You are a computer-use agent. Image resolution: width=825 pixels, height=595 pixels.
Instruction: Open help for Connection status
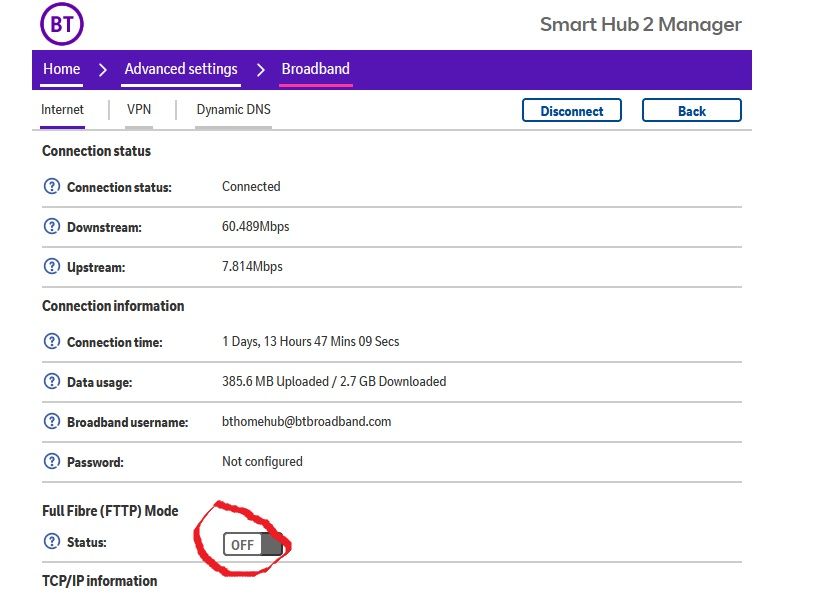(x=52, y=187)
